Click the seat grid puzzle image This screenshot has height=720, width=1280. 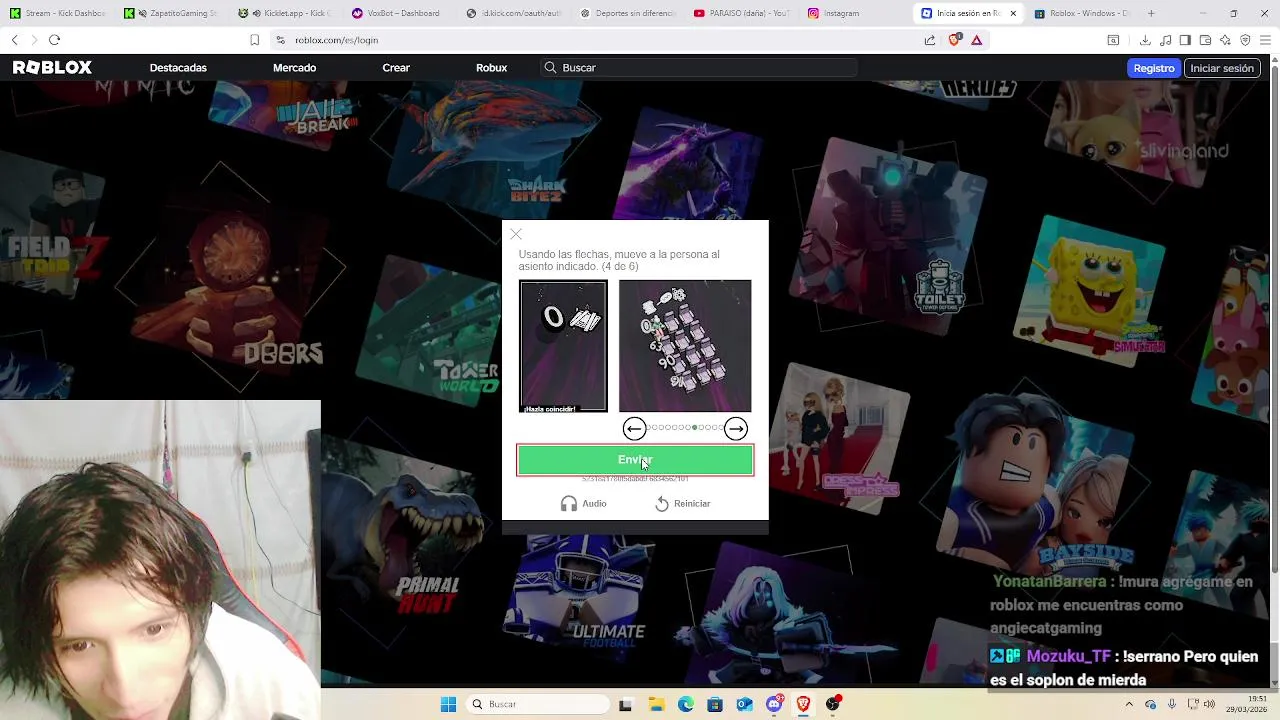click(x=685, y=346)
